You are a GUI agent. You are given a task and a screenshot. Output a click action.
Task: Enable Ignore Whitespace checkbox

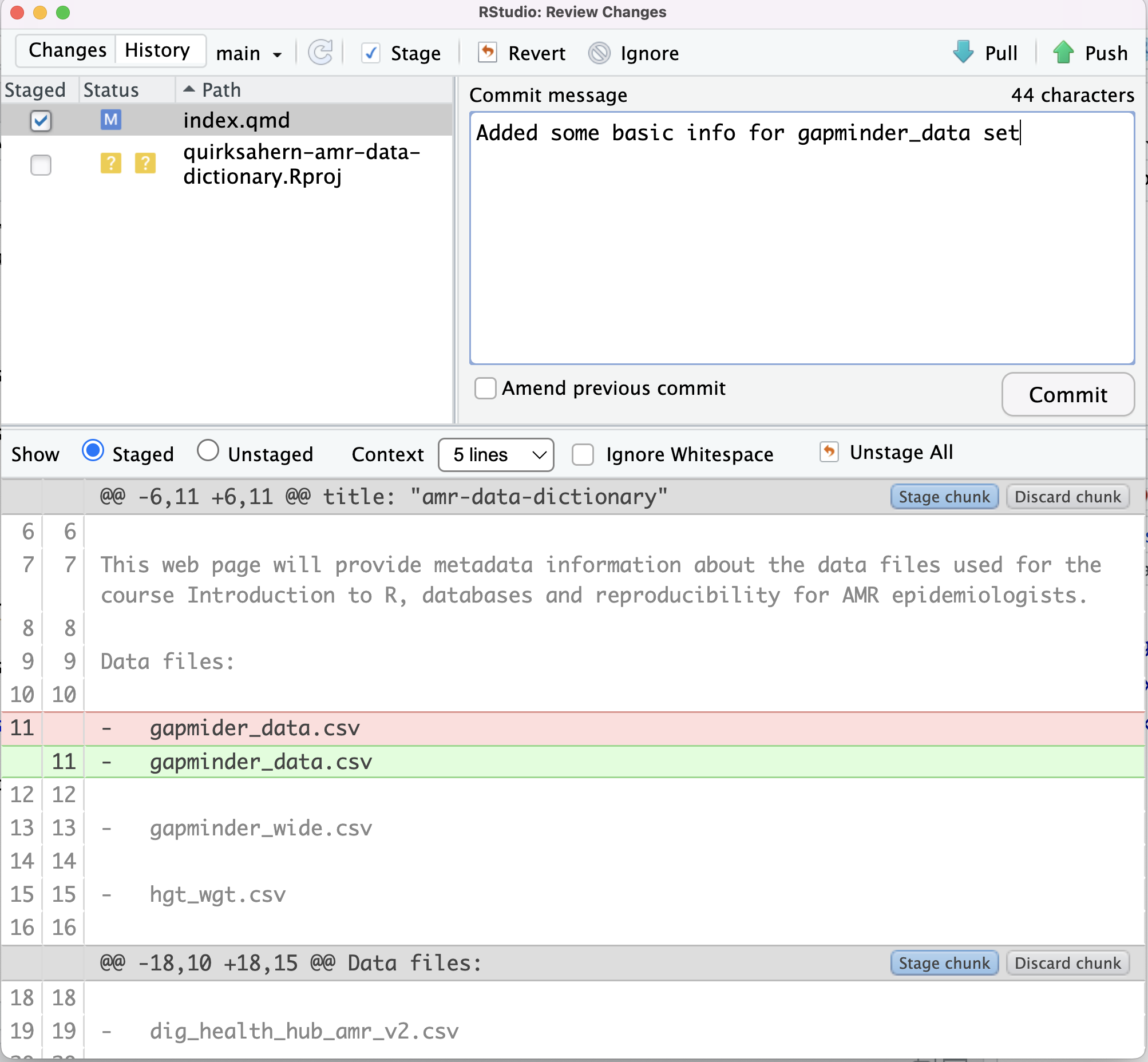click(x=583, y=455)
